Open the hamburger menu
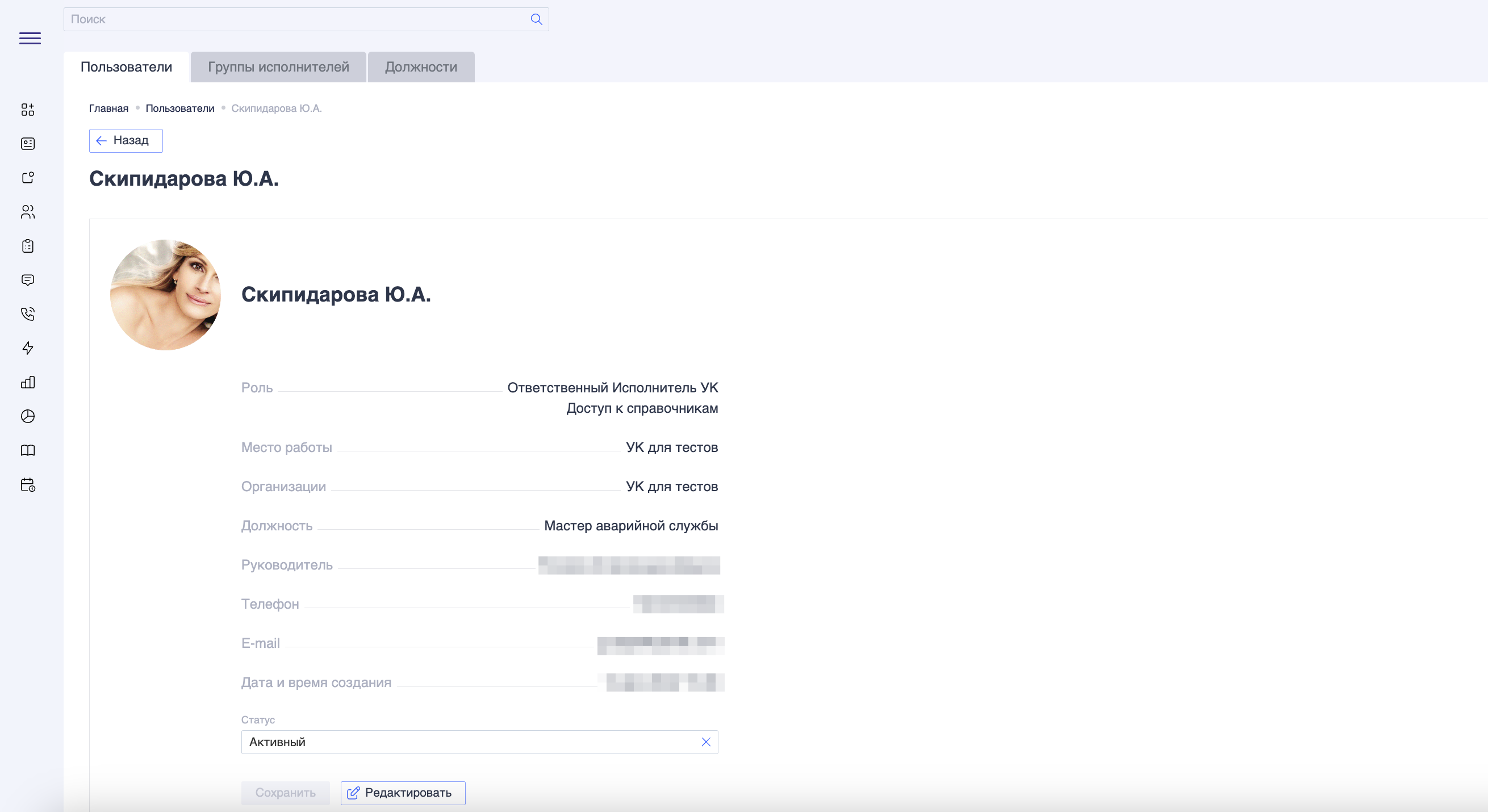The width and height of the screenshot is (1488, 812). (30, 38)
